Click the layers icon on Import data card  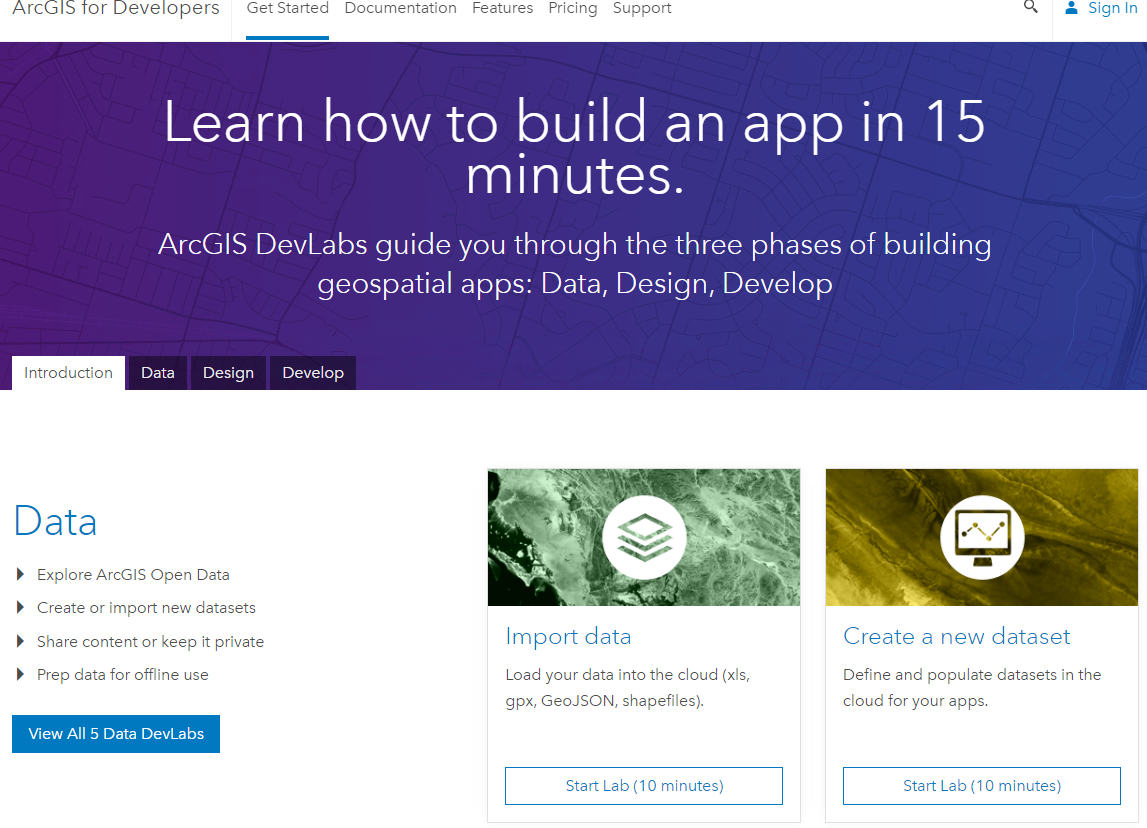644,538
